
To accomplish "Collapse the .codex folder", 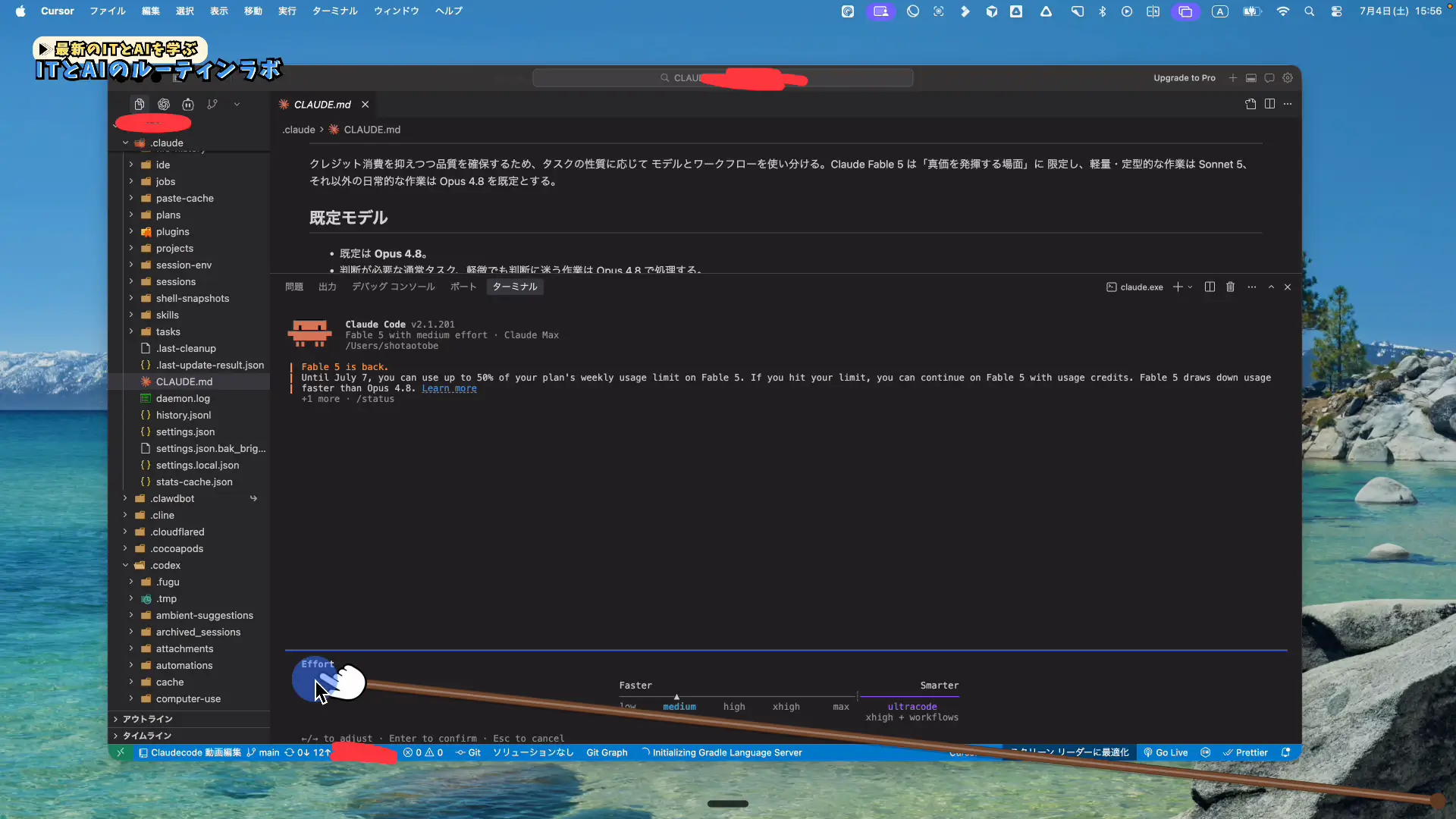I will click(126, 565).
